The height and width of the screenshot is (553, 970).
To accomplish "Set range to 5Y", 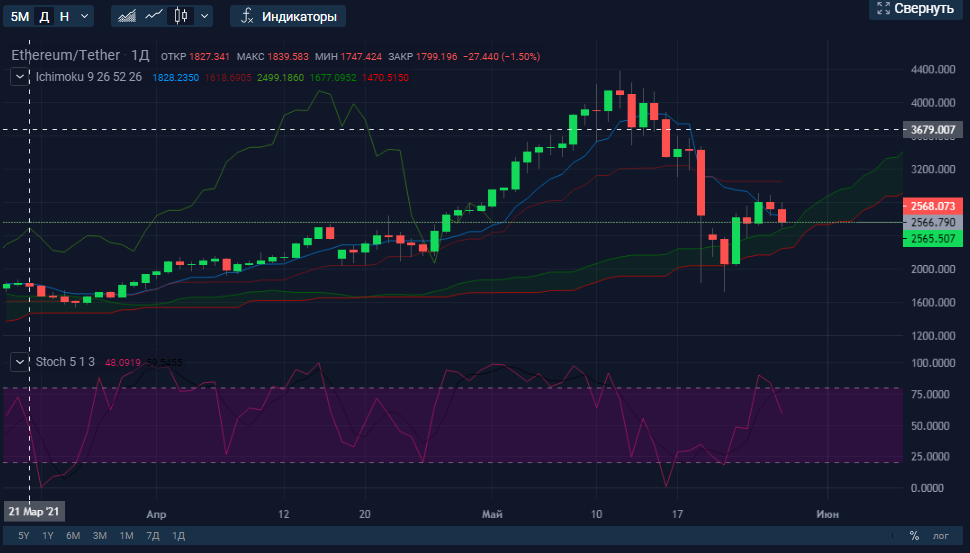I will pos(23,536).
